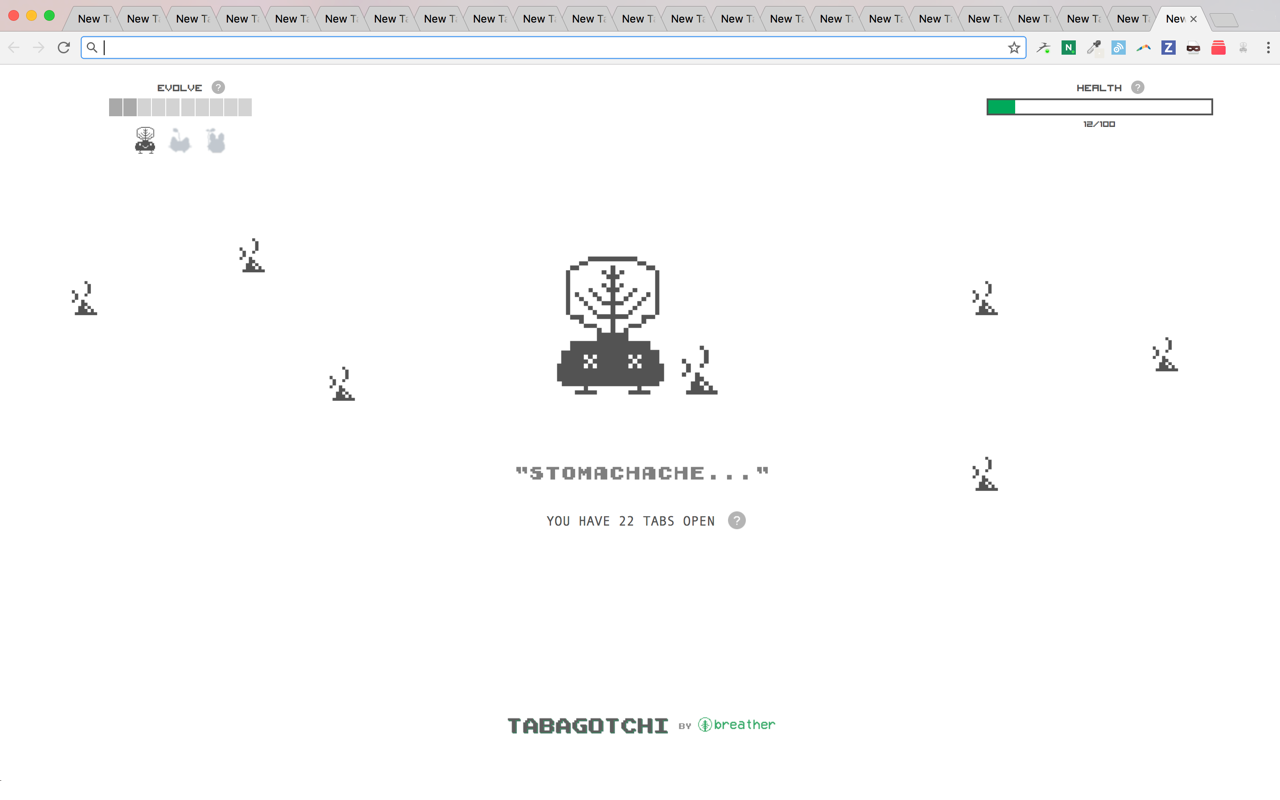Open the masked bandit extension icon
The height and width of the screenshot is (800, 1280).
[1193, 47]
